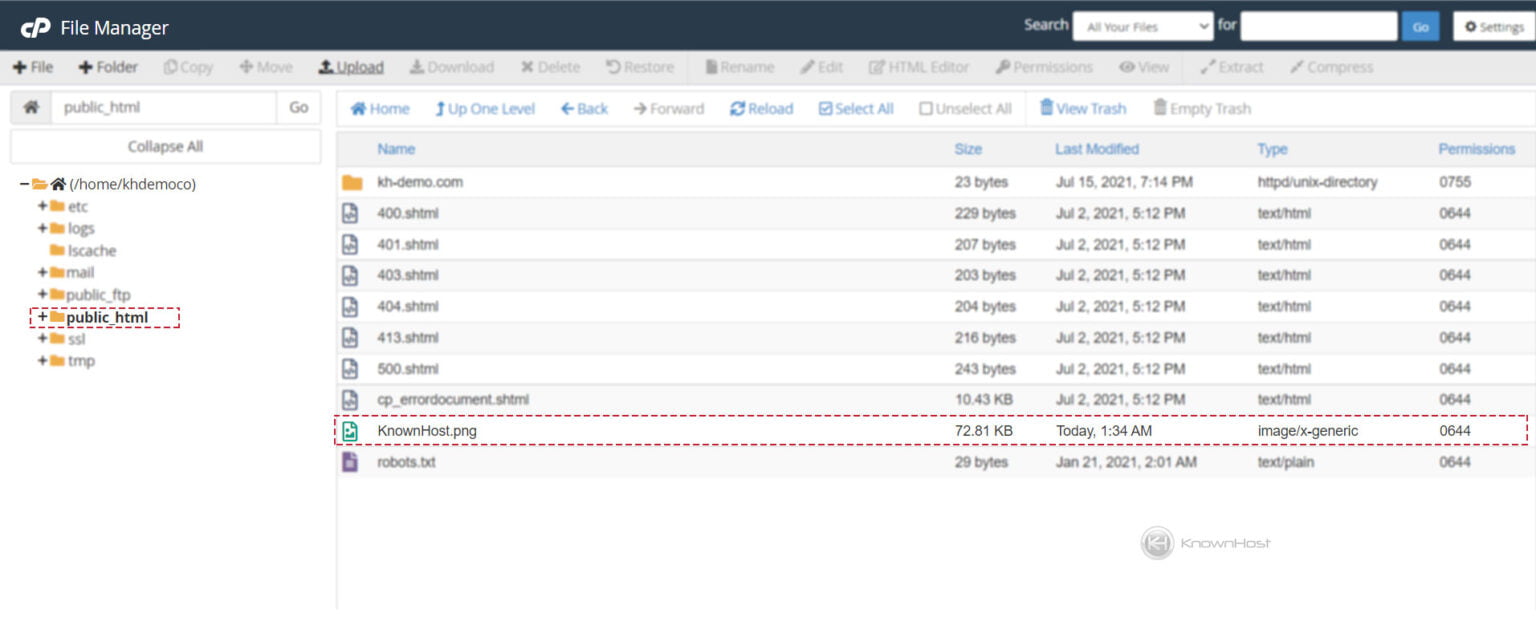
Task: Sort files by Size column header
Action: (968, 149)
